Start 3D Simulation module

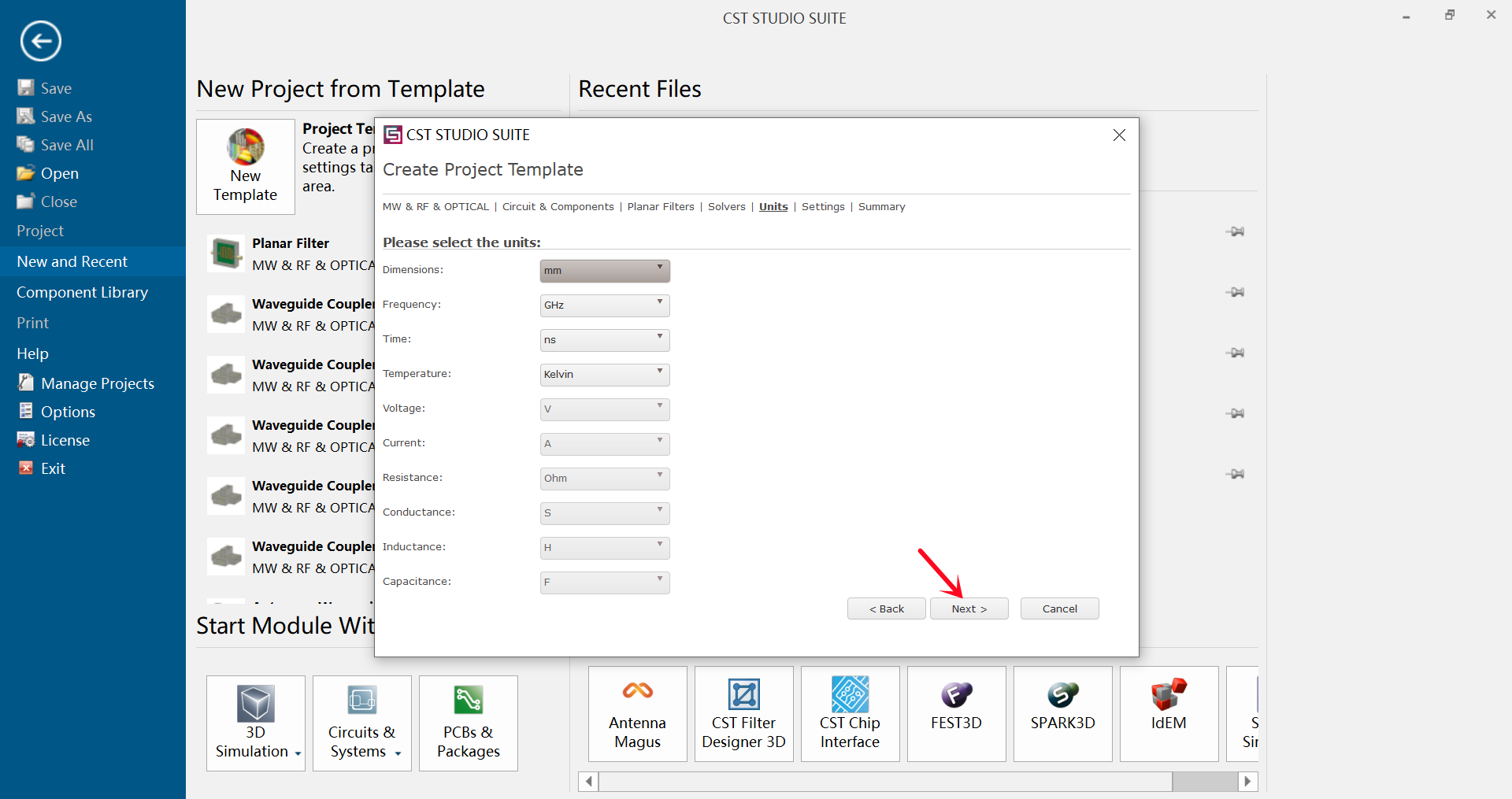coord(256,723)
